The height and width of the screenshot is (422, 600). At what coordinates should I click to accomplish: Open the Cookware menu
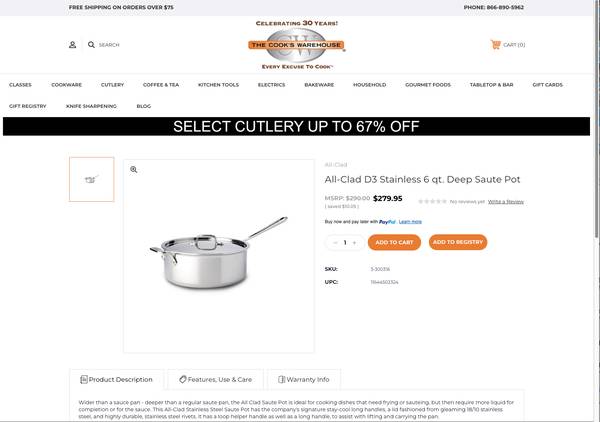[x=67, y=85]
